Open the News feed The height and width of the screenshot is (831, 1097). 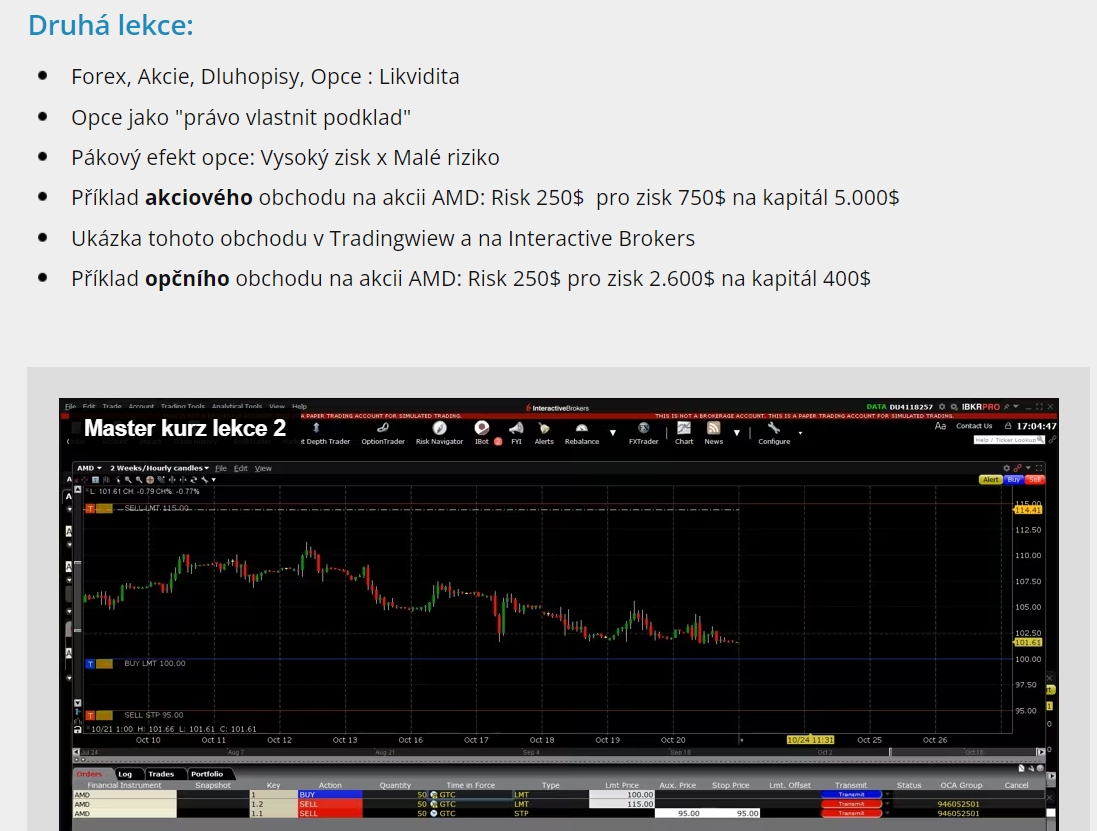(714, 434)
